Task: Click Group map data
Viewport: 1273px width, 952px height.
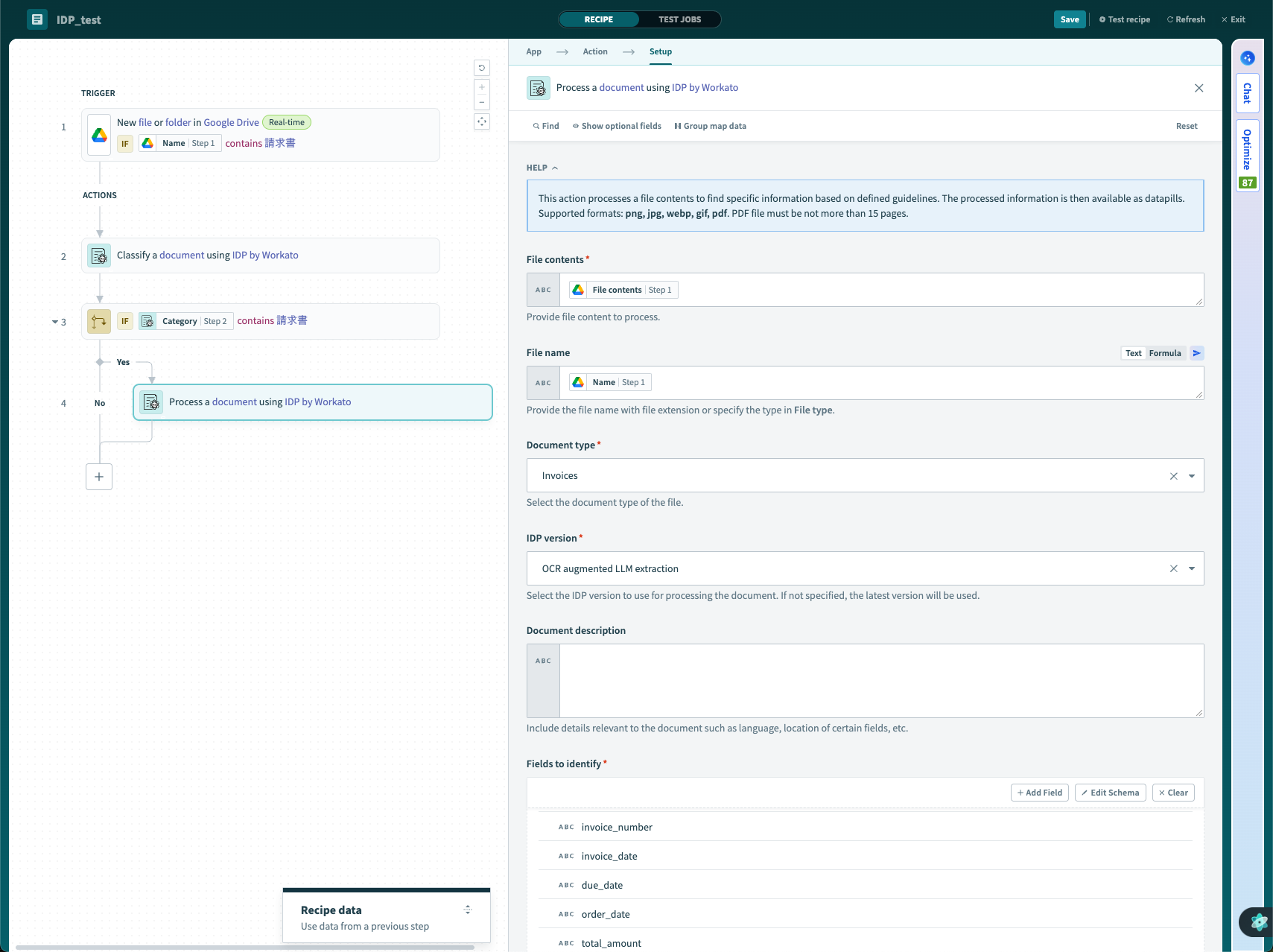Action: pos(711,126)
